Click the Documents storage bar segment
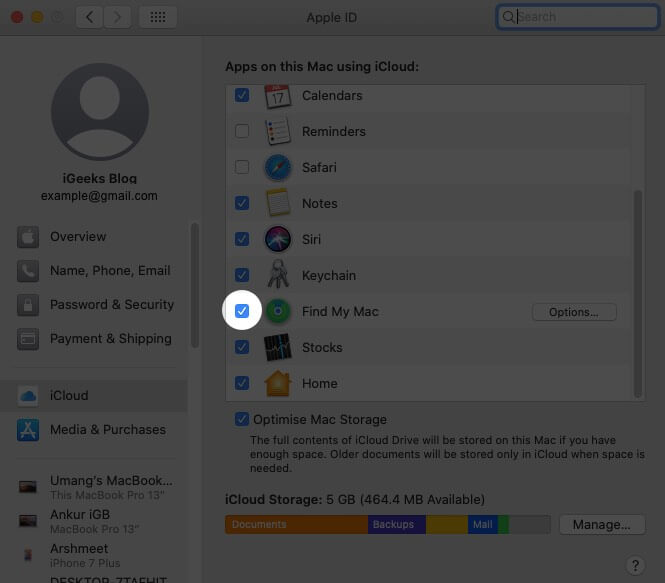The image size is (665, 583). 296,524
